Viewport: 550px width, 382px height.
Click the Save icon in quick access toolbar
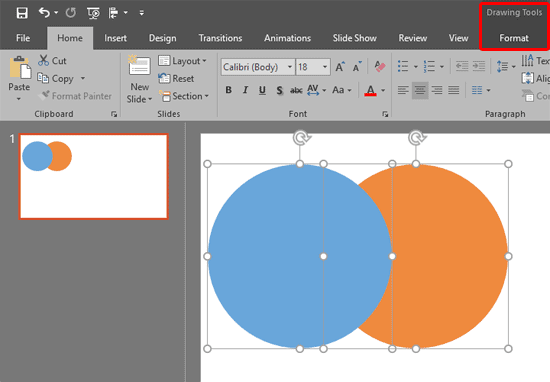pos(22,13)
